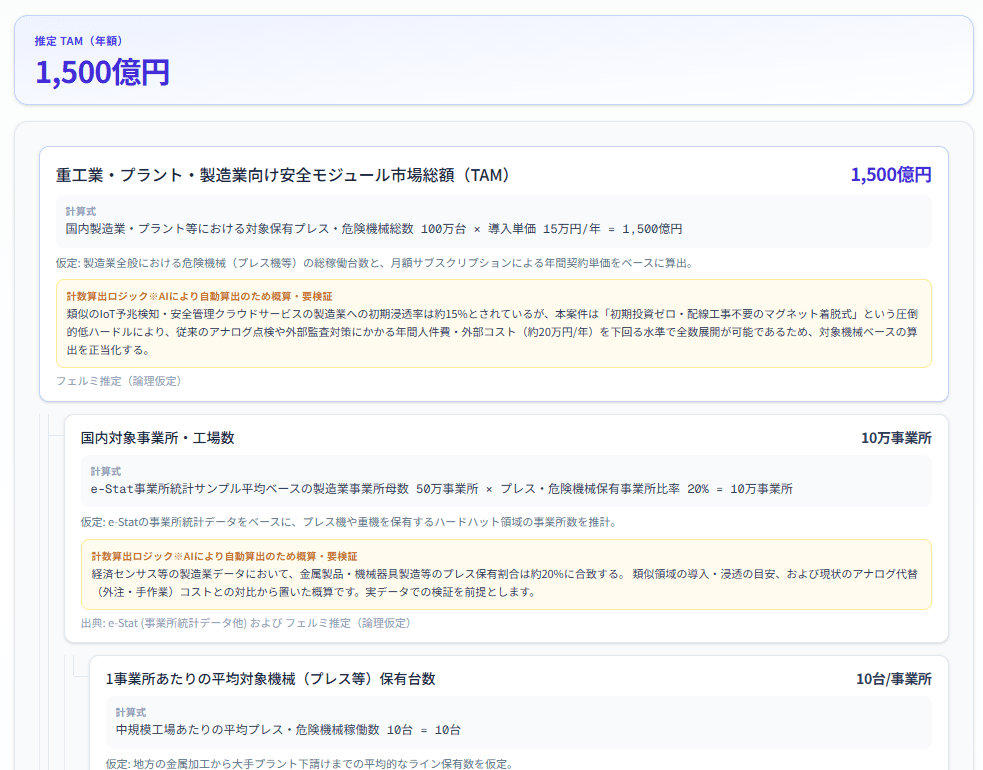The image size is (983, 770).
Task: Click the logic paragraph mentioning 初期浸透率は約15%
Action: tap(492, 332)
